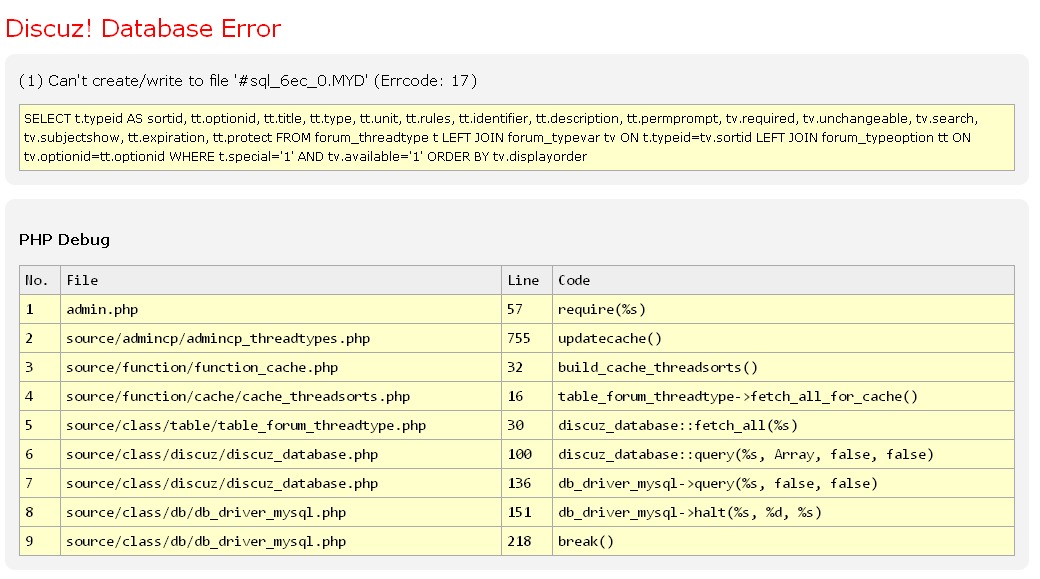This screenshot has width=1040, height=579.
Task: Select db_driver_mysql.php file cell in row 9
Action: pyautogui.click(x=281, y=541)
